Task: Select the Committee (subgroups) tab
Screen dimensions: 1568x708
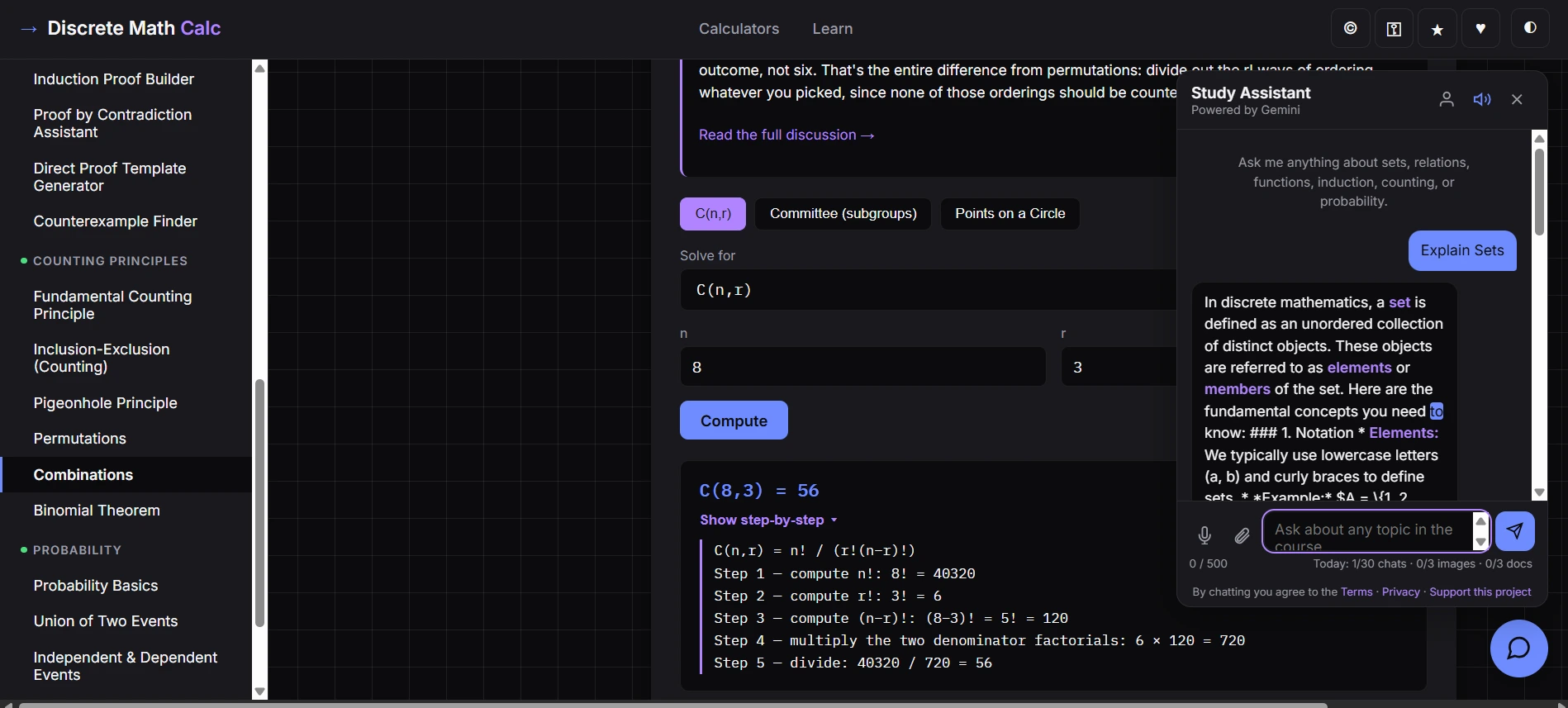Action: coord(843,214)
